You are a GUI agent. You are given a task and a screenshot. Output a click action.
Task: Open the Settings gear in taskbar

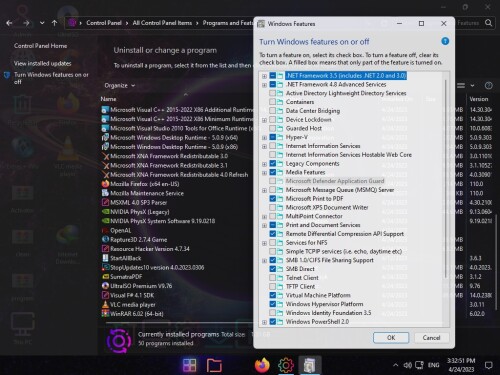(x=286, y=365)
